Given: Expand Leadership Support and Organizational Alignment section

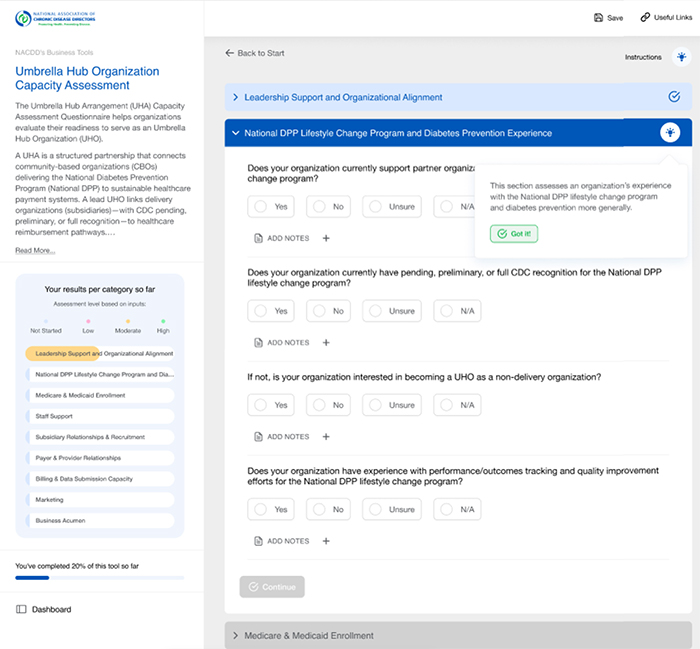Looking at the screenshot, I should pos(458,97).
